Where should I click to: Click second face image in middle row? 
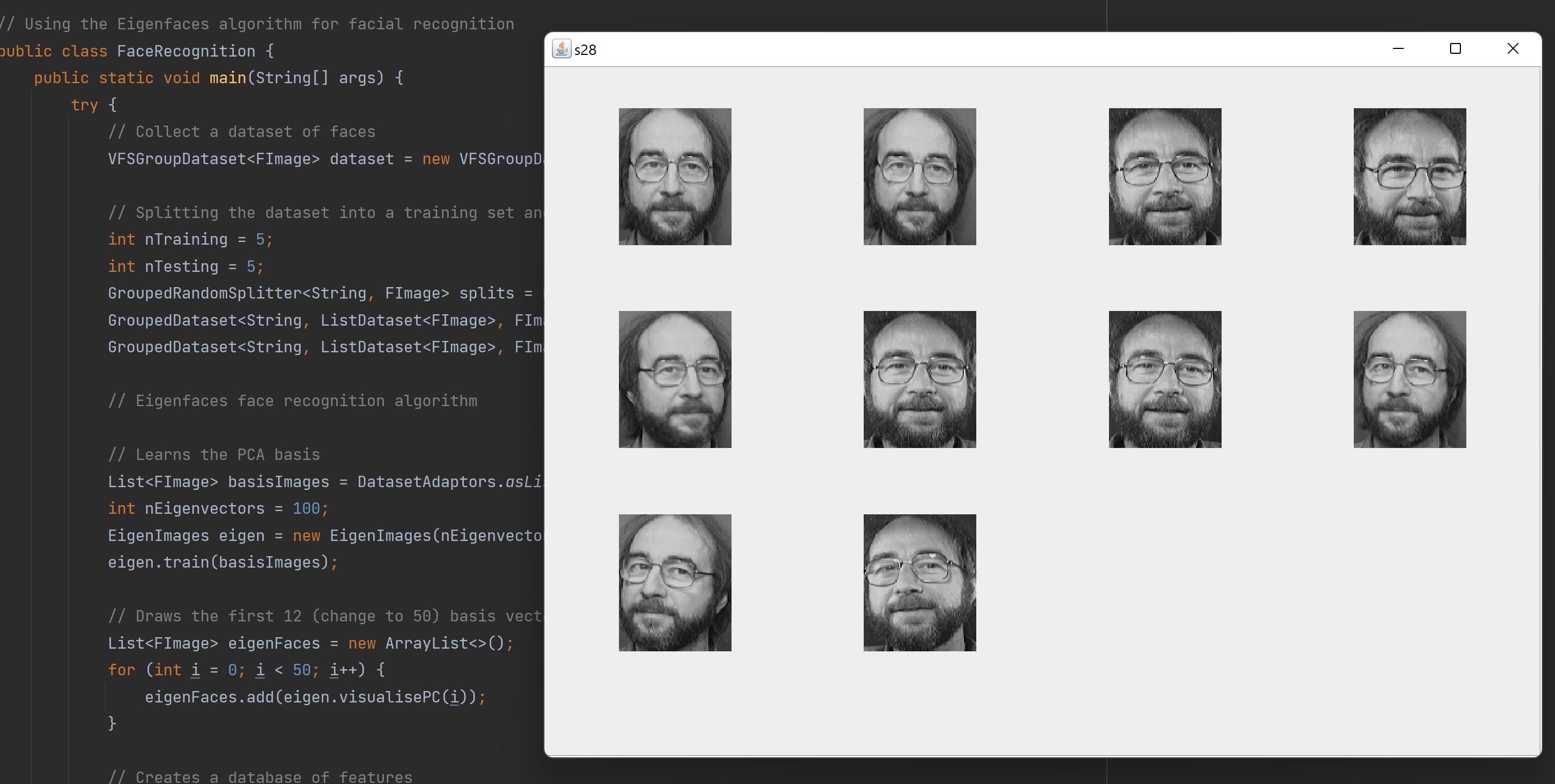point(919,379)
